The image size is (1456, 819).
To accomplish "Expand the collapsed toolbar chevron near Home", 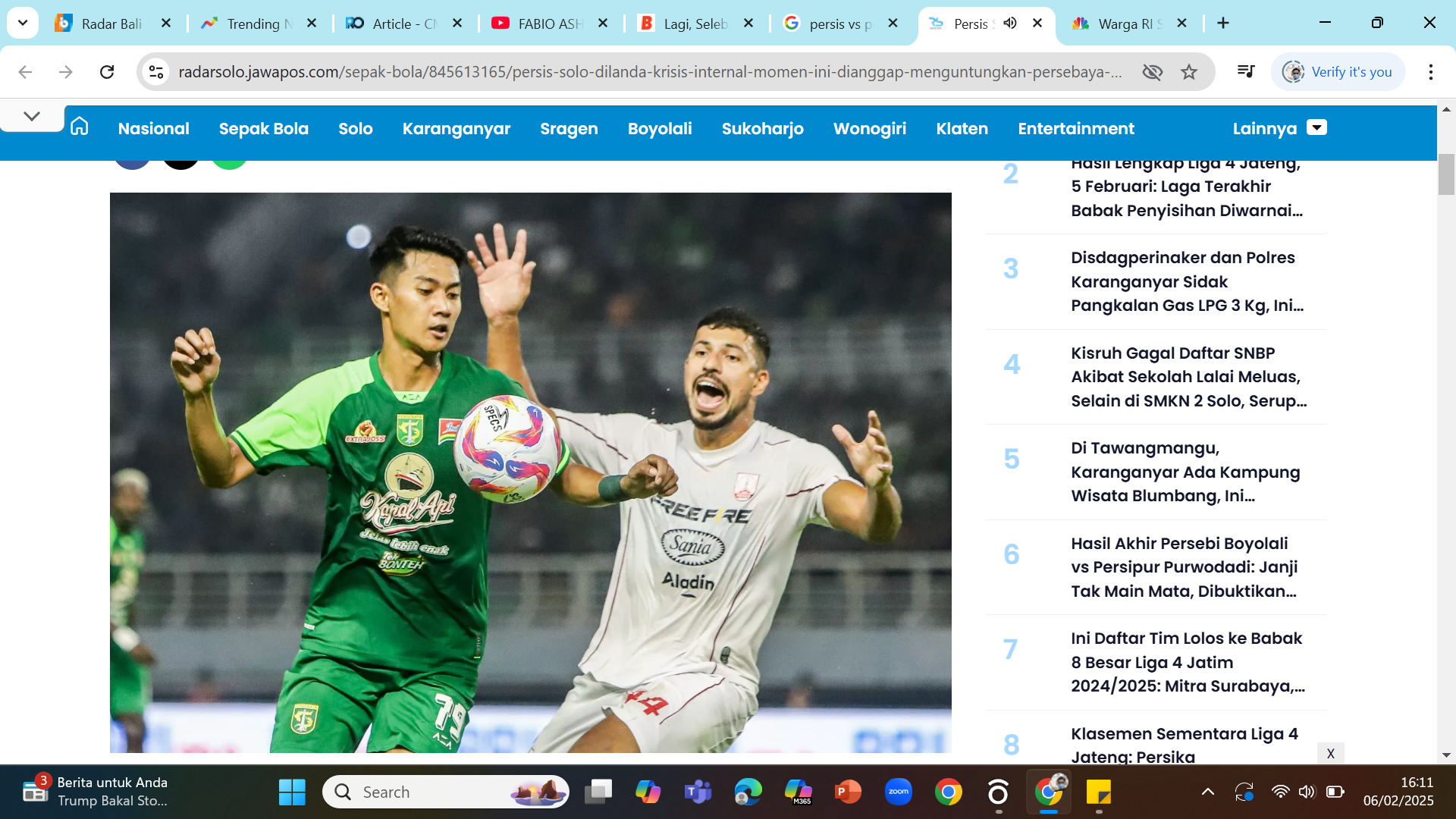I will point(31,115).
